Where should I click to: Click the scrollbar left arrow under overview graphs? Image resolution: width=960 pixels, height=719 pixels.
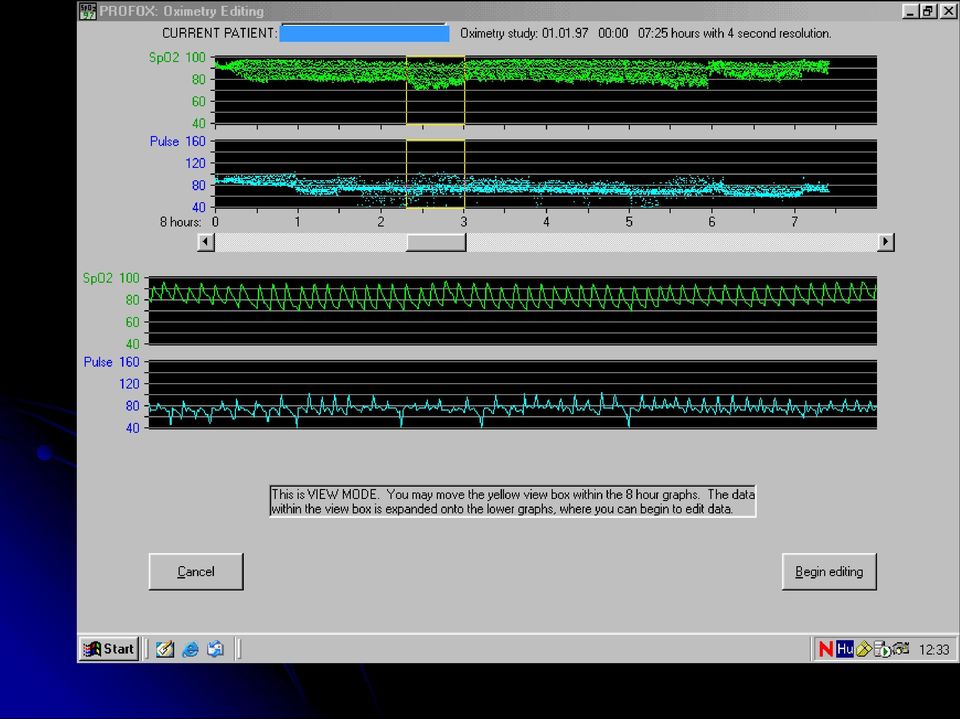206,242
